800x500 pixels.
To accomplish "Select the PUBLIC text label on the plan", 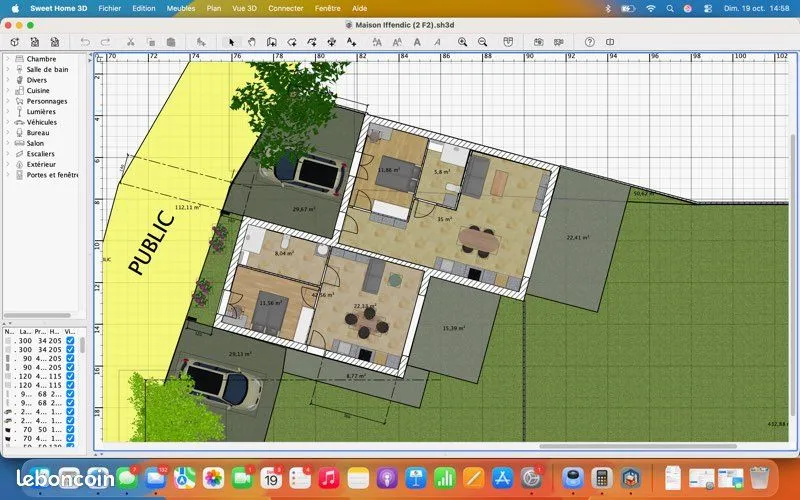I will pyautogui.click(x=151, y=243).
